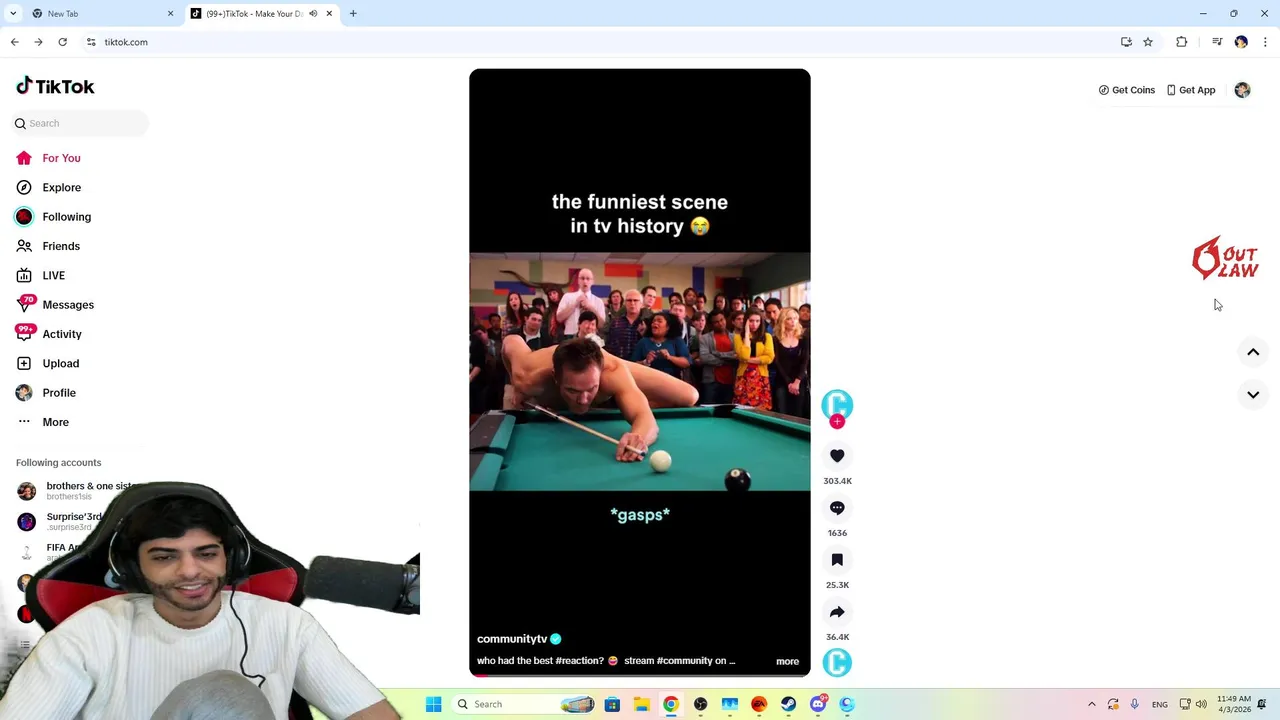The image size is (1280, 720).
Task: Show hidden system tray icons
Action: [x=1092, y=704]
